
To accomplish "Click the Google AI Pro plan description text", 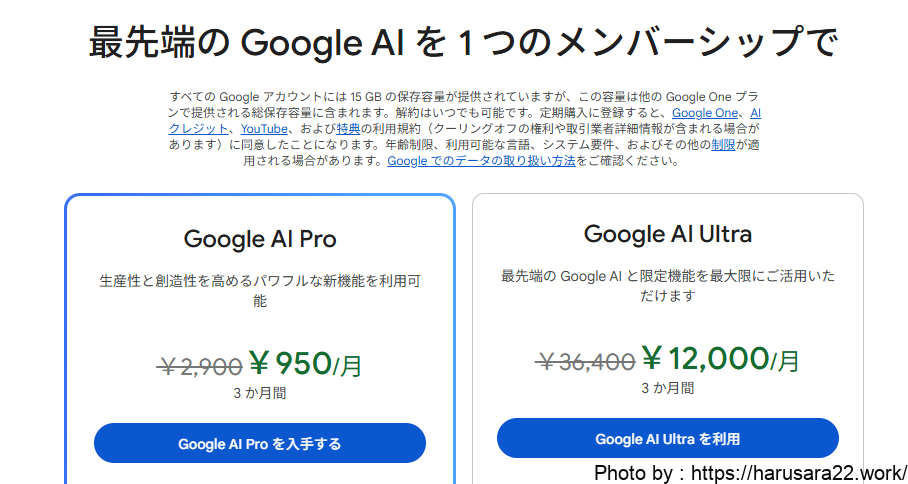I will (260, 290).
